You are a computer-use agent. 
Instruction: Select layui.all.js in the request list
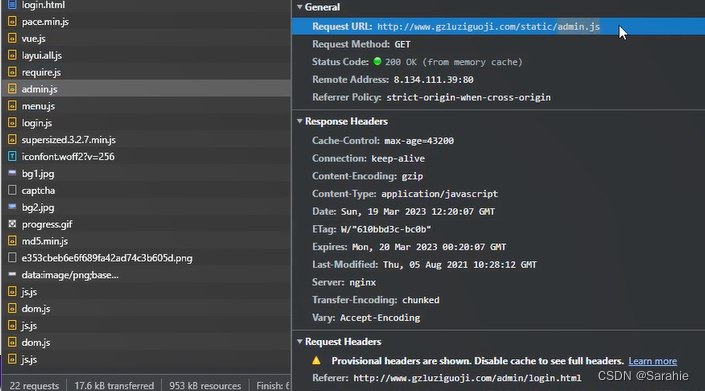146,55
